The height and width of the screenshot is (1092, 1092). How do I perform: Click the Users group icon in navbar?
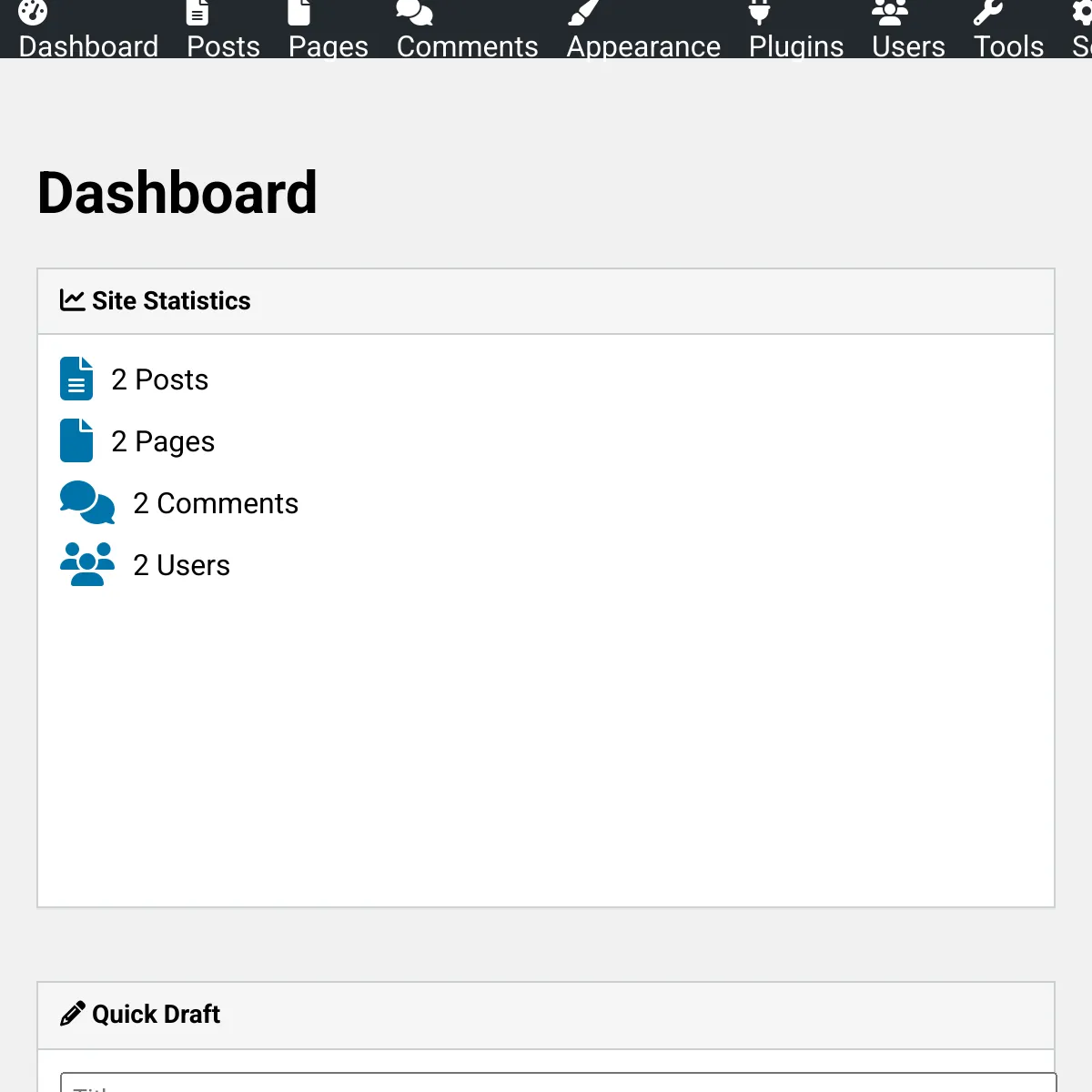pyautogui.click(x=889, y=13)
